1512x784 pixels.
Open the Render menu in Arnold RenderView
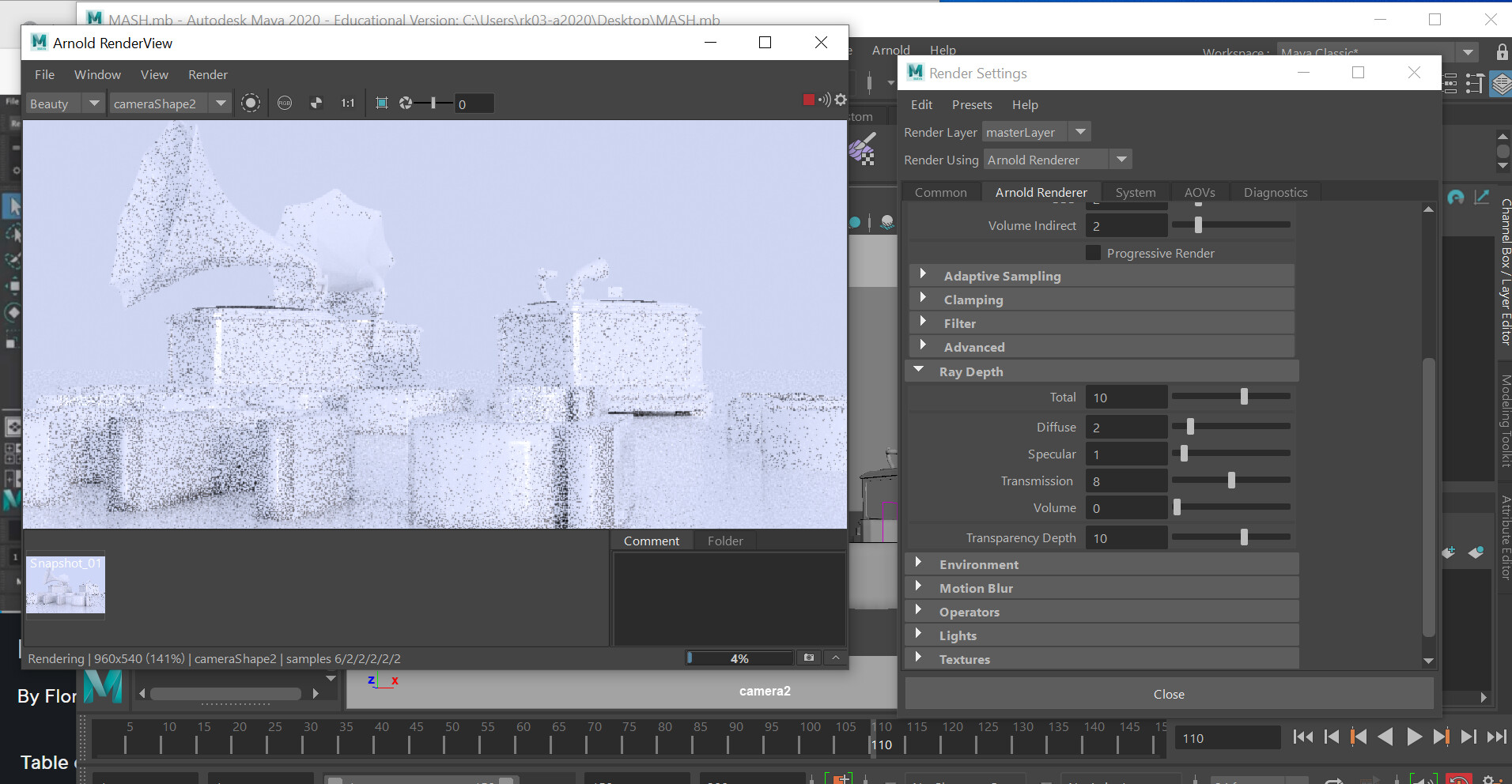207,74
